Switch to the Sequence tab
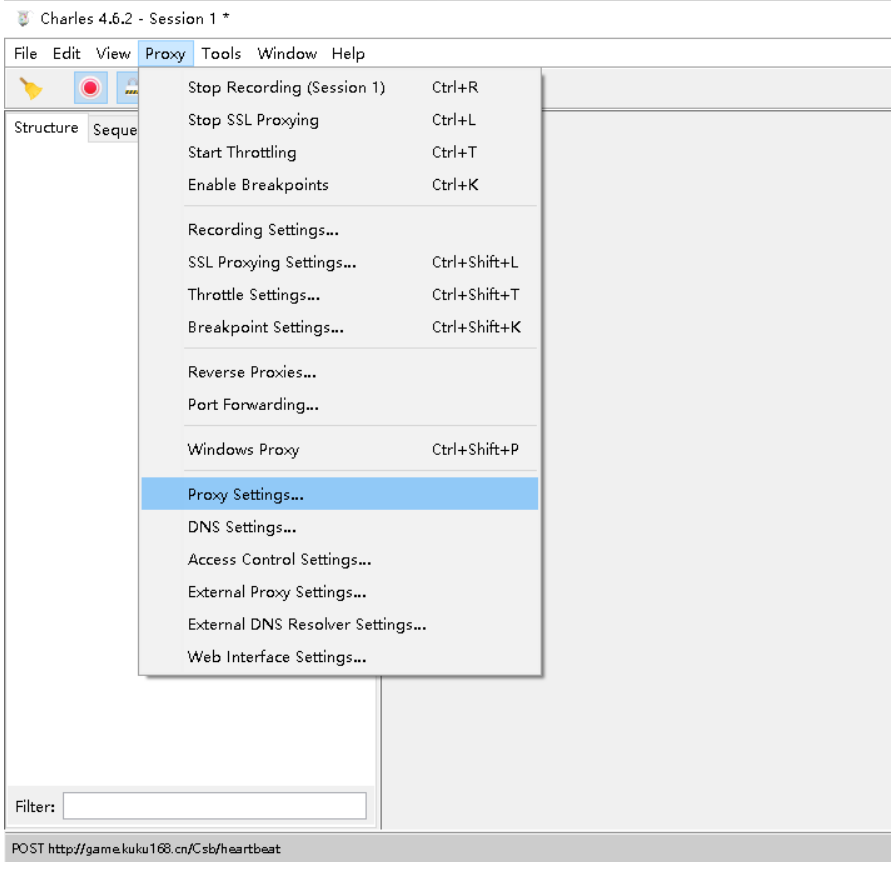 (114, 130)
